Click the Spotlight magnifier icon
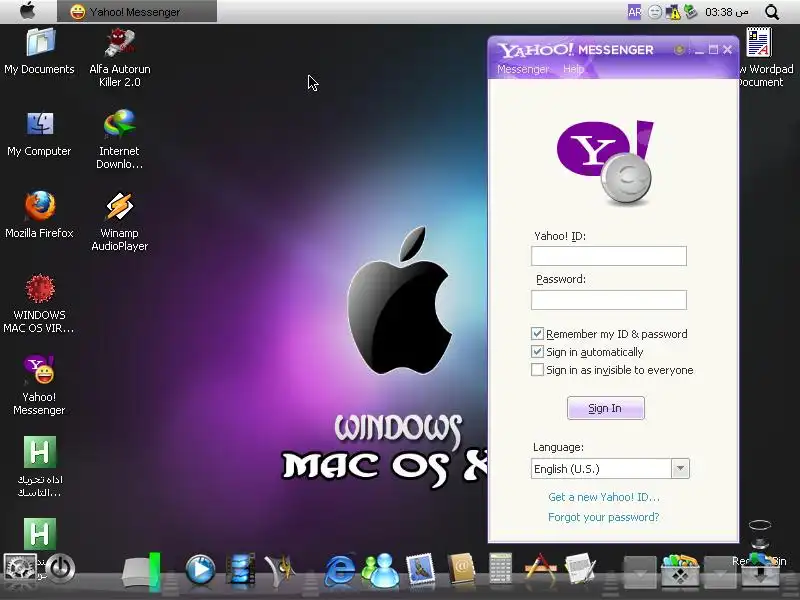 coord(772,12)
